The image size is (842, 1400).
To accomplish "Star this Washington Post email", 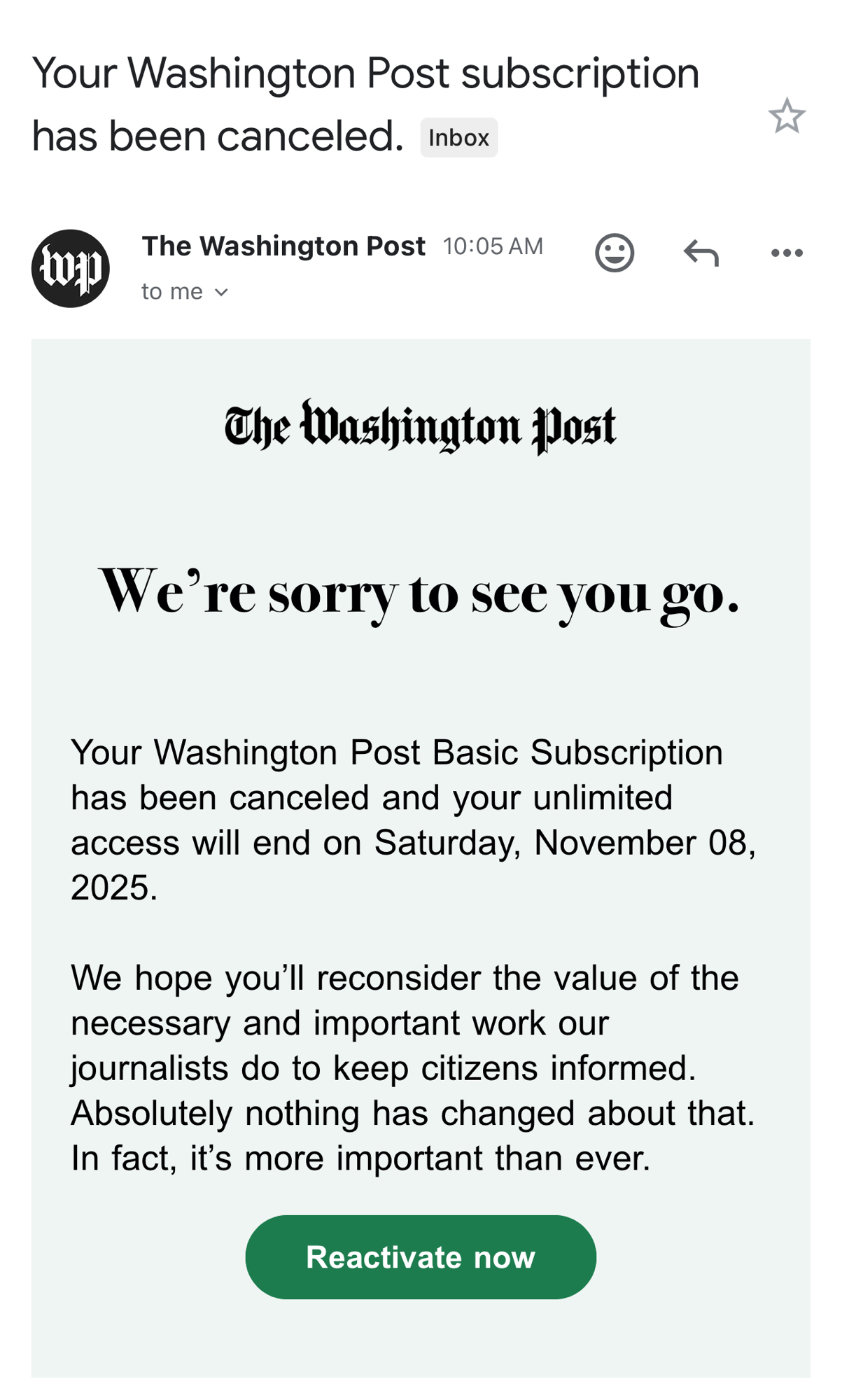I will [x=786, y=116].
